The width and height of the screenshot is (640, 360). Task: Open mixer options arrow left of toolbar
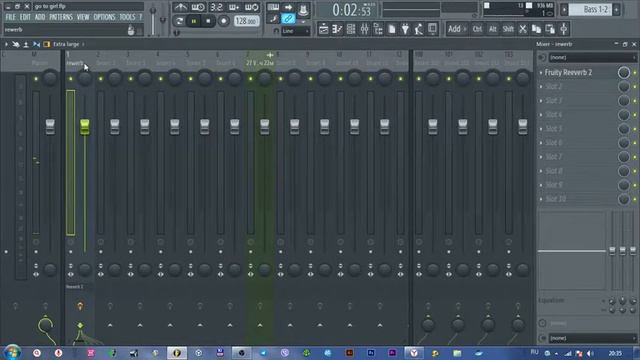6,44
